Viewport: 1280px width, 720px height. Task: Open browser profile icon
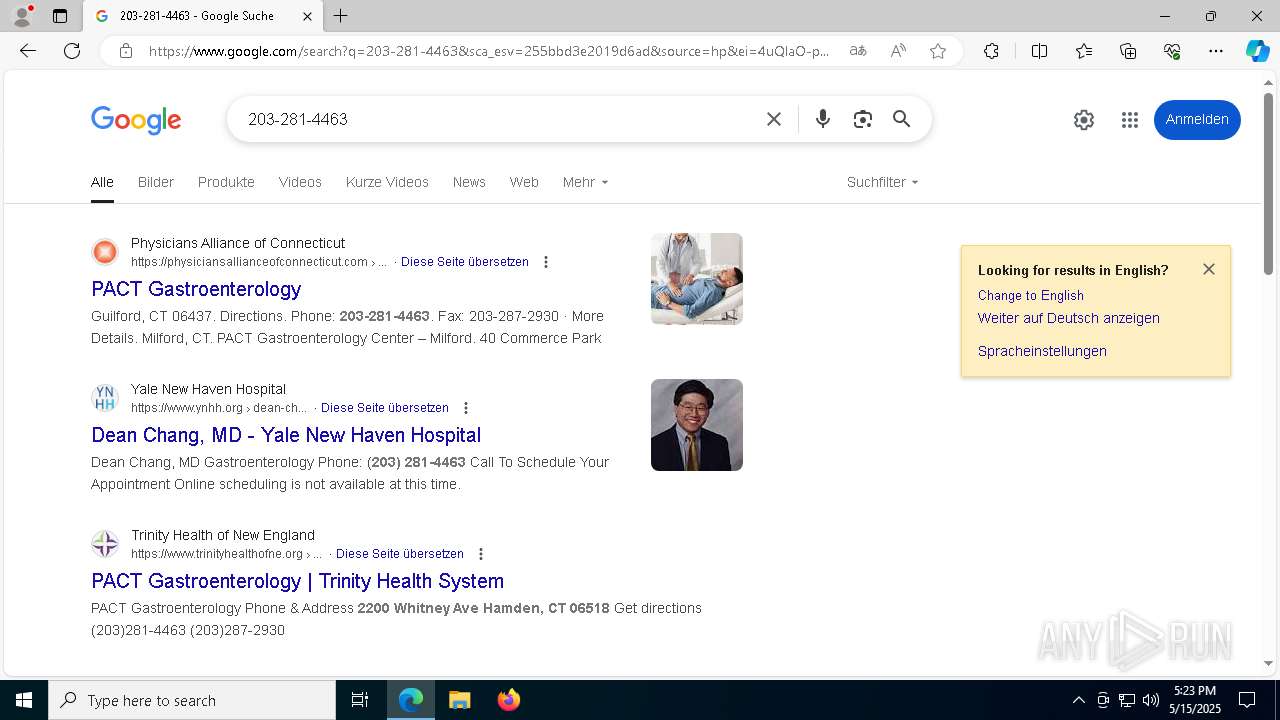pyautogui.click(x=21, y=16)
